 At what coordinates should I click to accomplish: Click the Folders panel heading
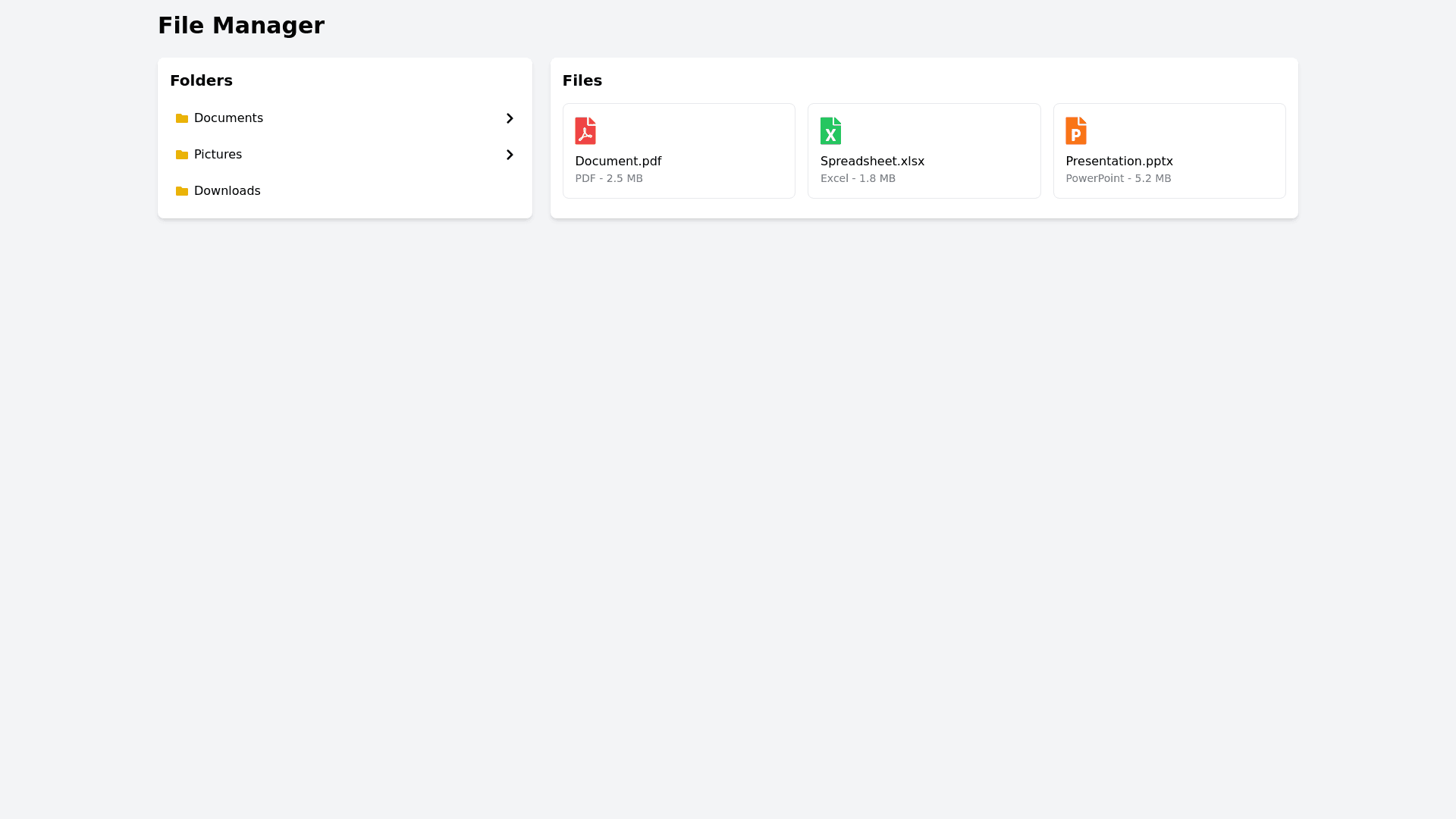201,80
